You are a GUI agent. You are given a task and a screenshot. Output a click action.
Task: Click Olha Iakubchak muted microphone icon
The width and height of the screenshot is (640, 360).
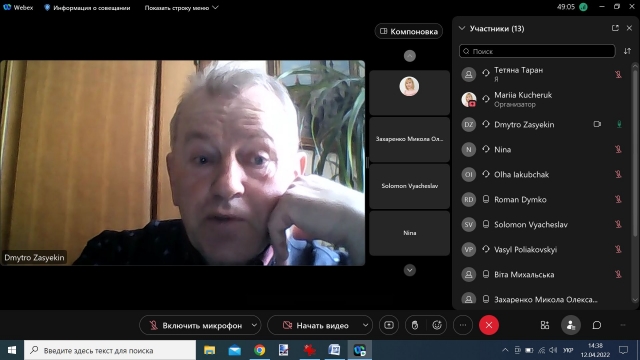618,174
